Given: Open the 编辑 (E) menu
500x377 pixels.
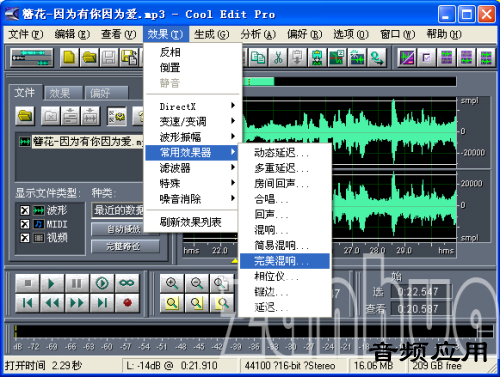Looking at the screenshot, I should tap(72, 34).
